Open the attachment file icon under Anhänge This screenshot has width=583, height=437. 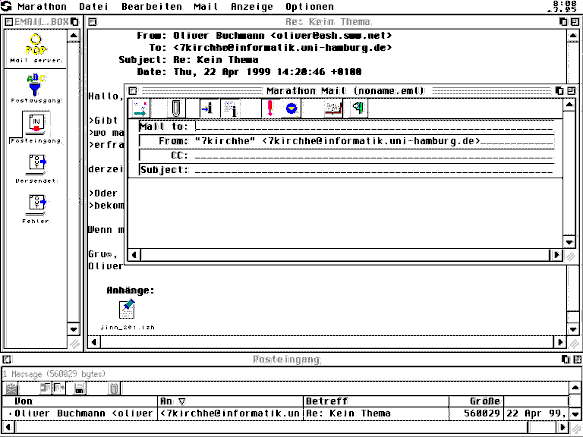[127, 314]
